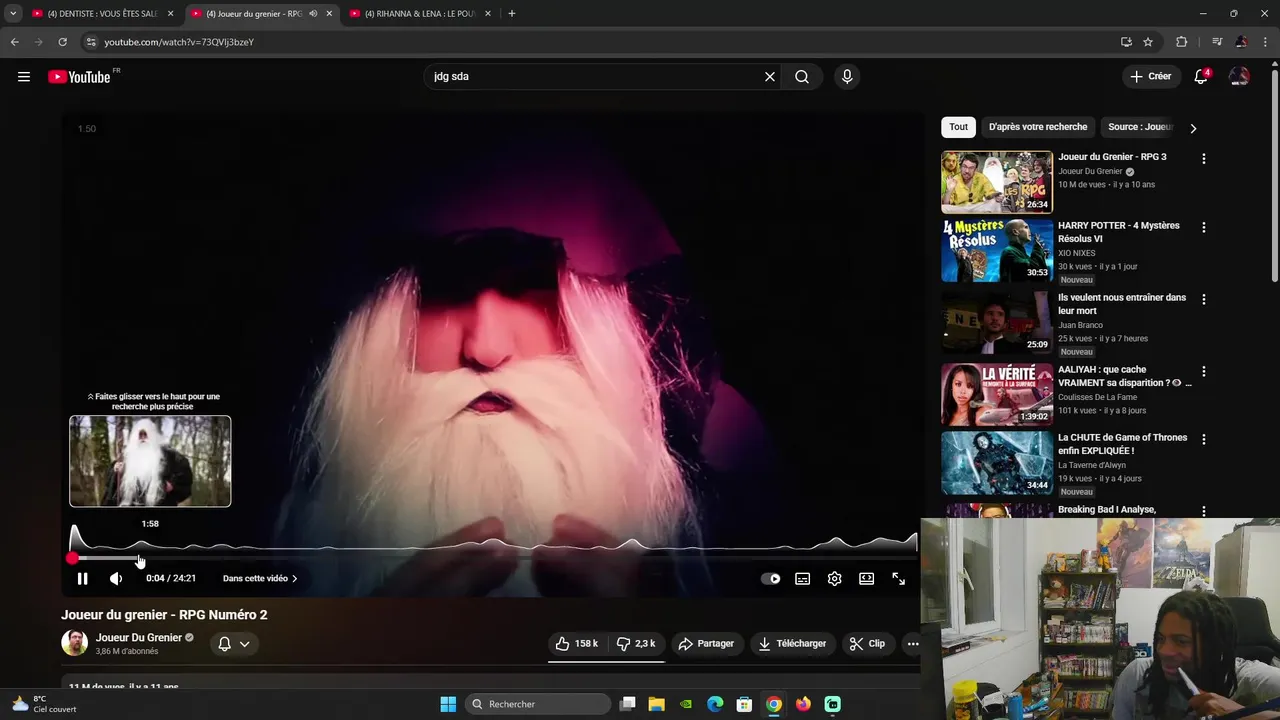Viewport: 1280px width, 720px height.
Task: Start voice search with the microphone
Action: 847,77
